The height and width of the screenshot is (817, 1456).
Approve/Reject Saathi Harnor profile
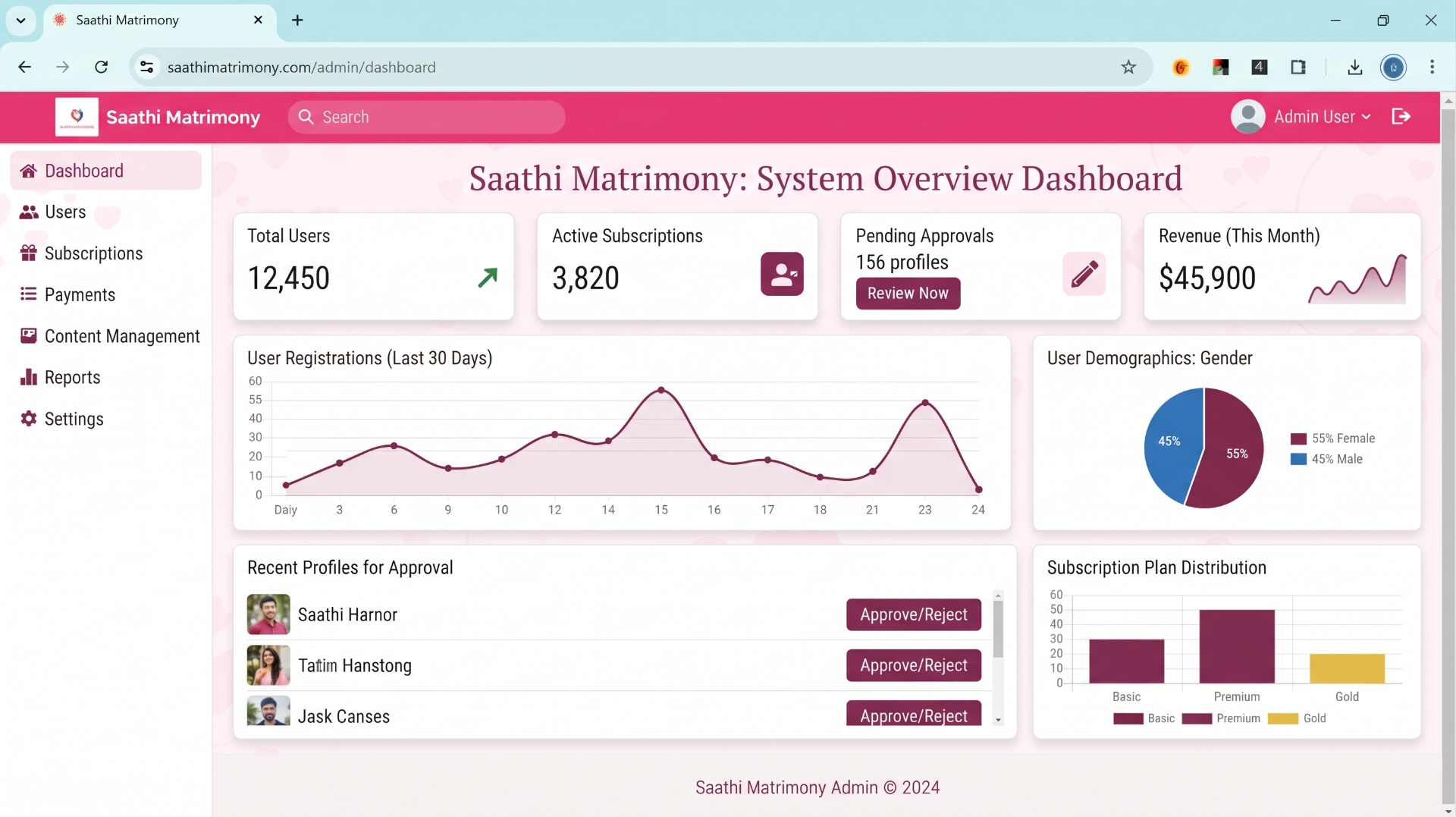pyautogui.click(x=914, y=614)
